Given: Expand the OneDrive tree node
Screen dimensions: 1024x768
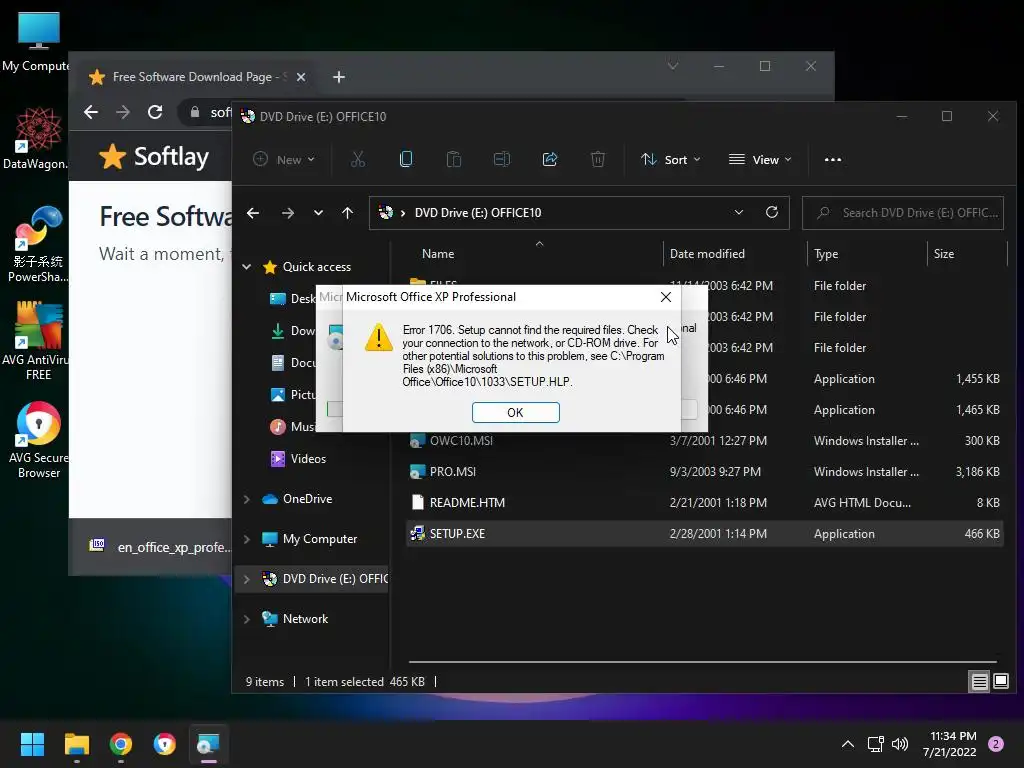Looking at the screenshot, I should [247, 499].
